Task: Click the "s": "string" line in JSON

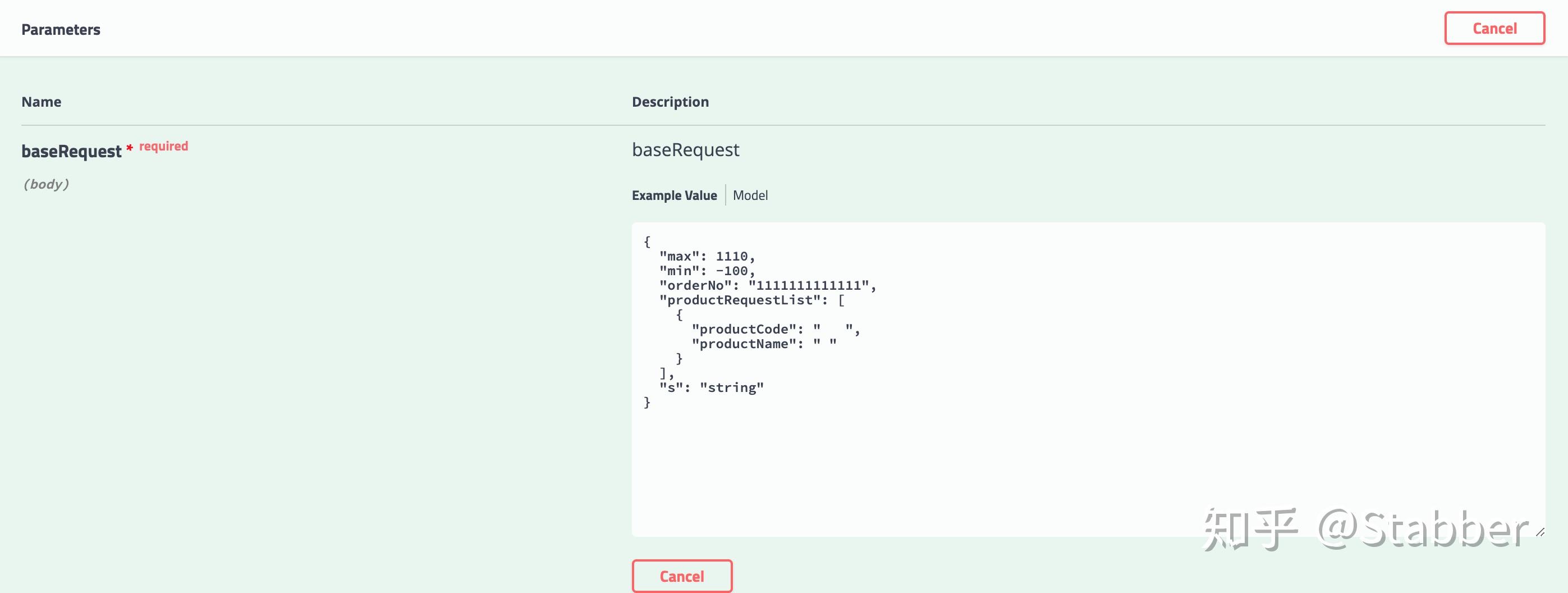Action: [712, 388]
